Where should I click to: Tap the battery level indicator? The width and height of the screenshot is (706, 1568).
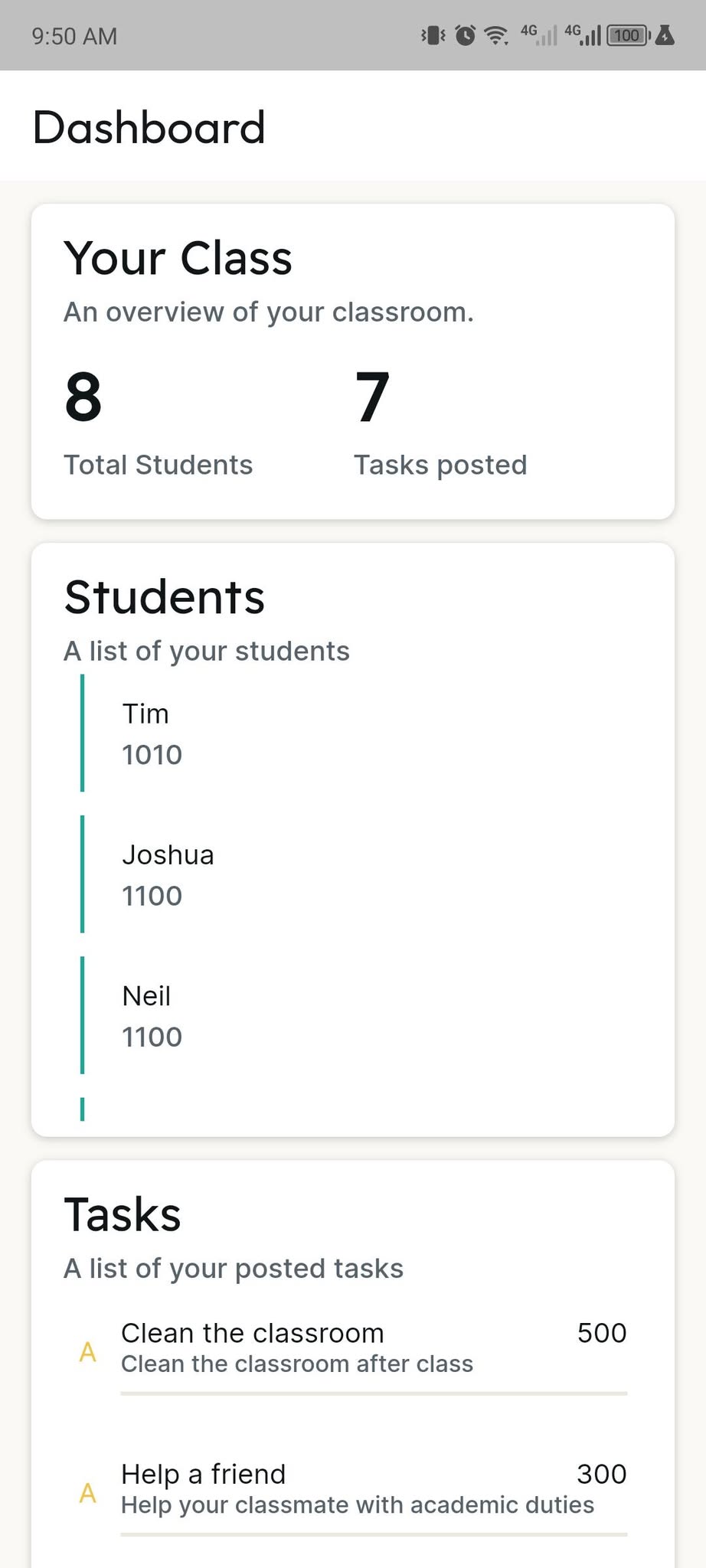pos(627,35)
